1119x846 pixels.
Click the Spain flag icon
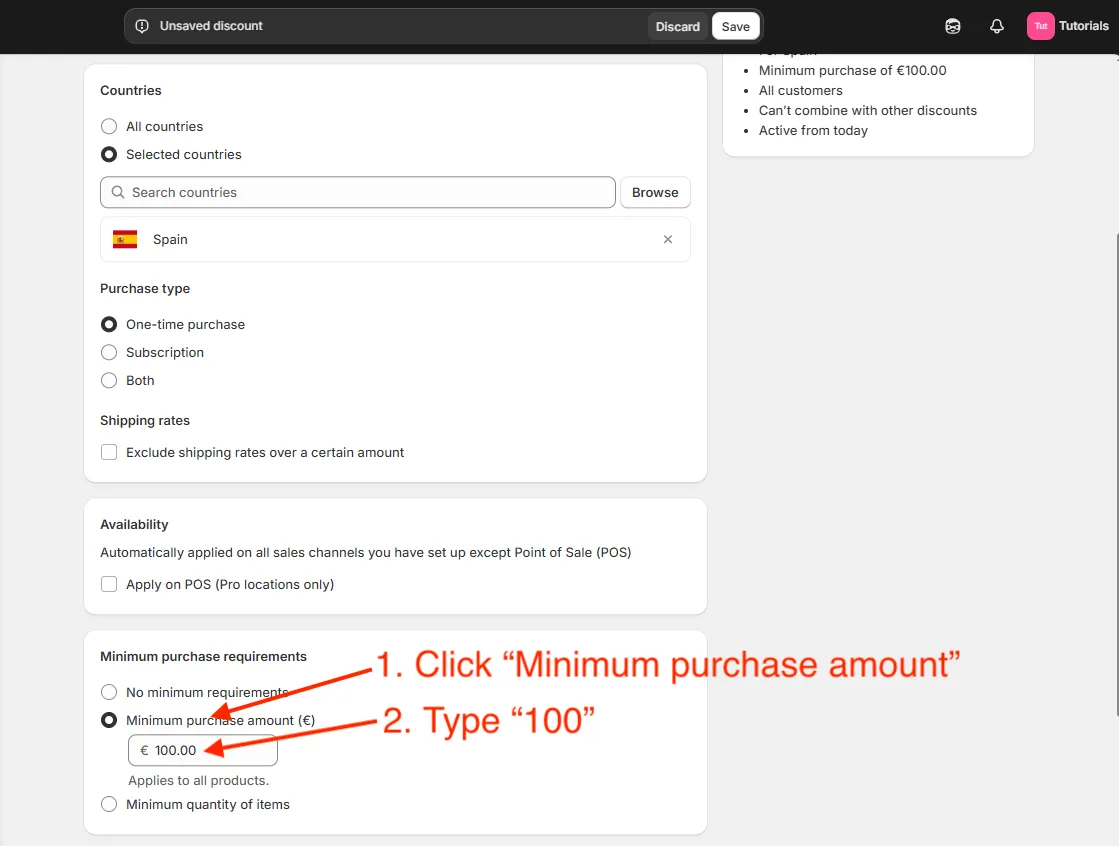(125, 239)
